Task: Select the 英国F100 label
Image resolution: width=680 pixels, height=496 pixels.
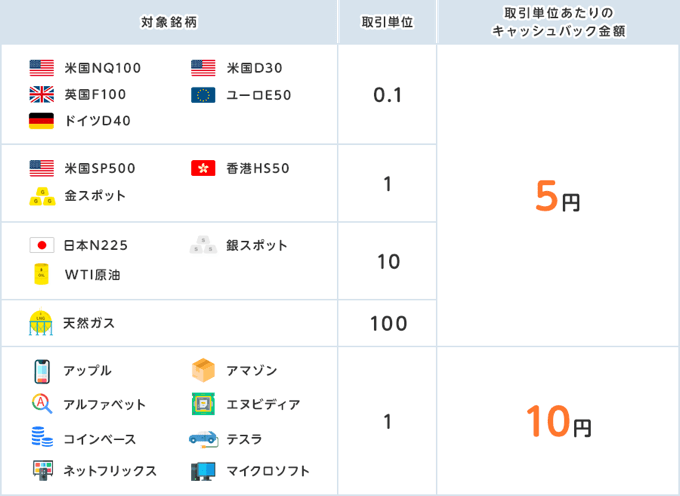Action: tap(95, 95)
